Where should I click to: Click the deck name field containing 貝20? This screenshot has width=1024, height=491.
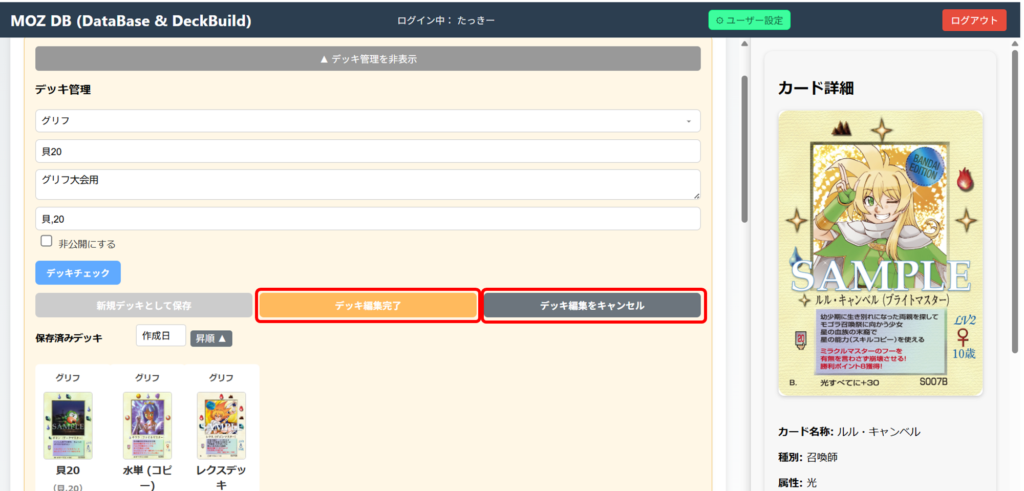pos(367,151)
